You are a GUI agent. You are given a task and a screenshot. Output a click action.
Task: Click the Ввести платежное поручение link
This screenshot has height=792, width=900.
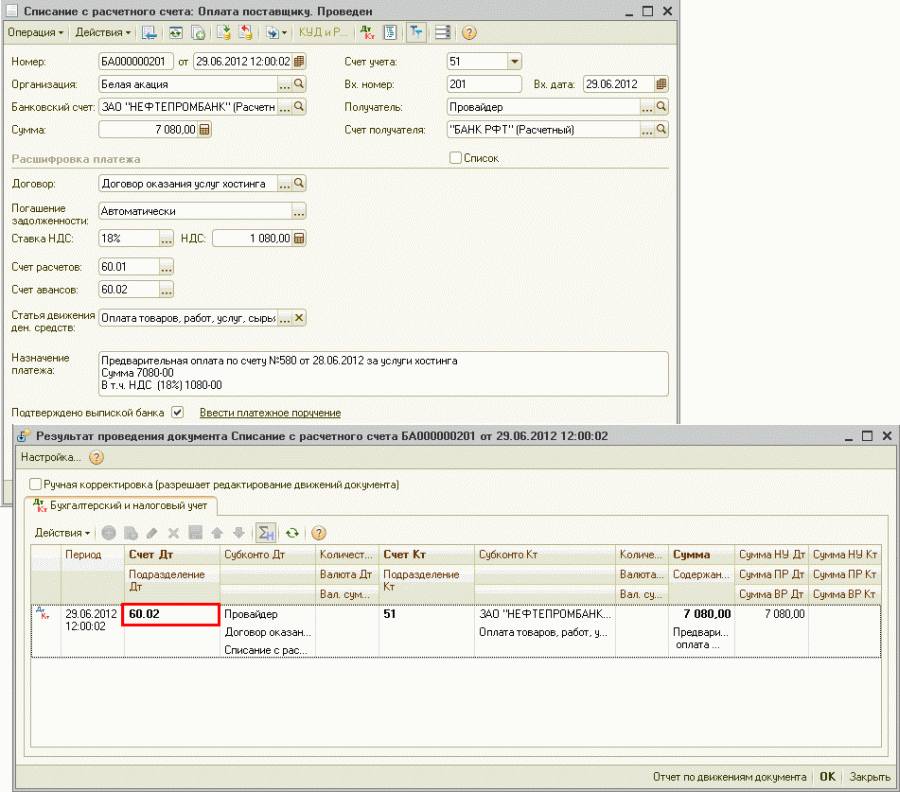[270, 412]
